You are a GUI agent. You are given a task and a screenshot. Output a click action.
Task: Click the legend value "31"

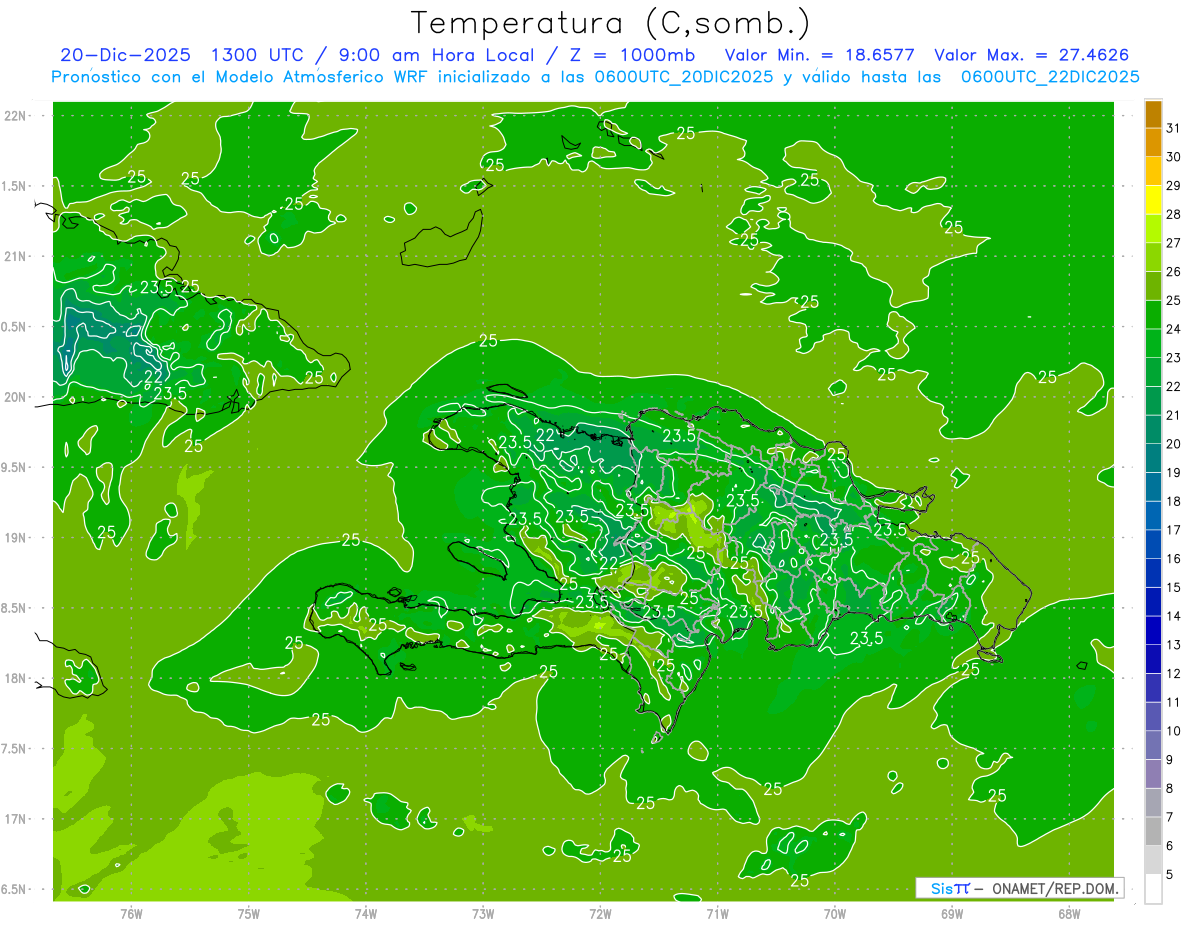click(1174, 128)
